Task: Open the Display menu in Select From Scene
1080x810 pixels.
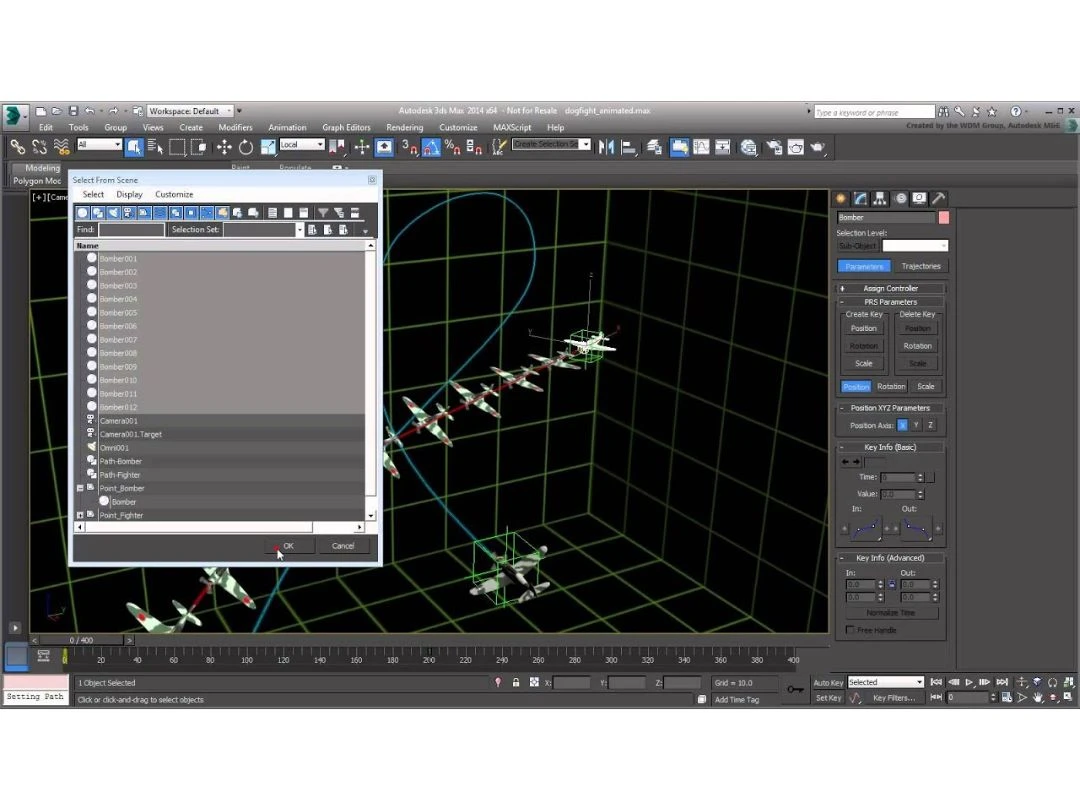Action: click(x=129, y=194)
